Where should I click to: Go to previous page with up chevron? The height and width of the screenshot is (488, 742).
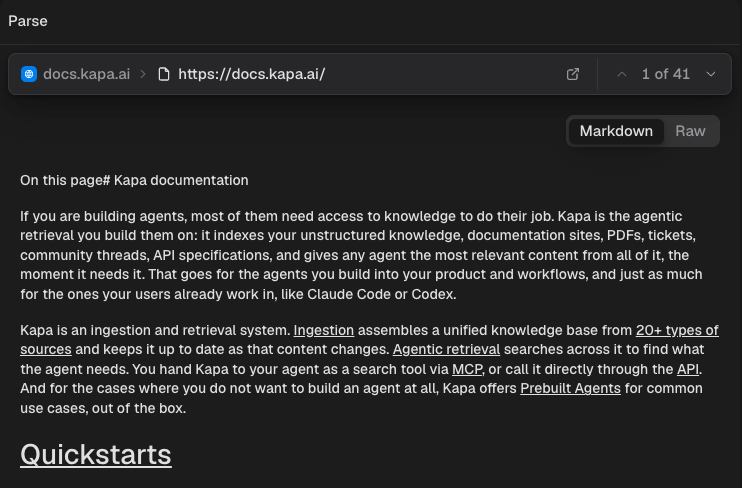[x=622, y=74]
